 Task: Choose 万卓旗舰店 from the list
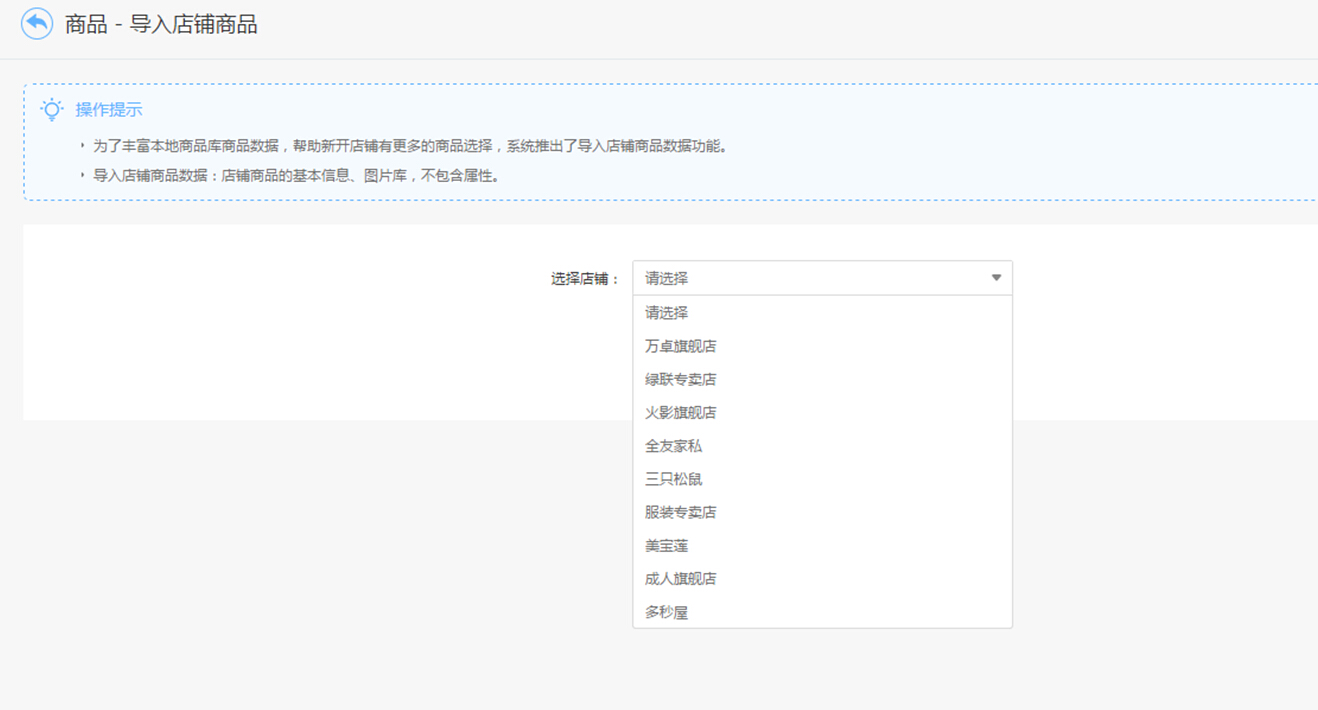(x=822, y=346)
